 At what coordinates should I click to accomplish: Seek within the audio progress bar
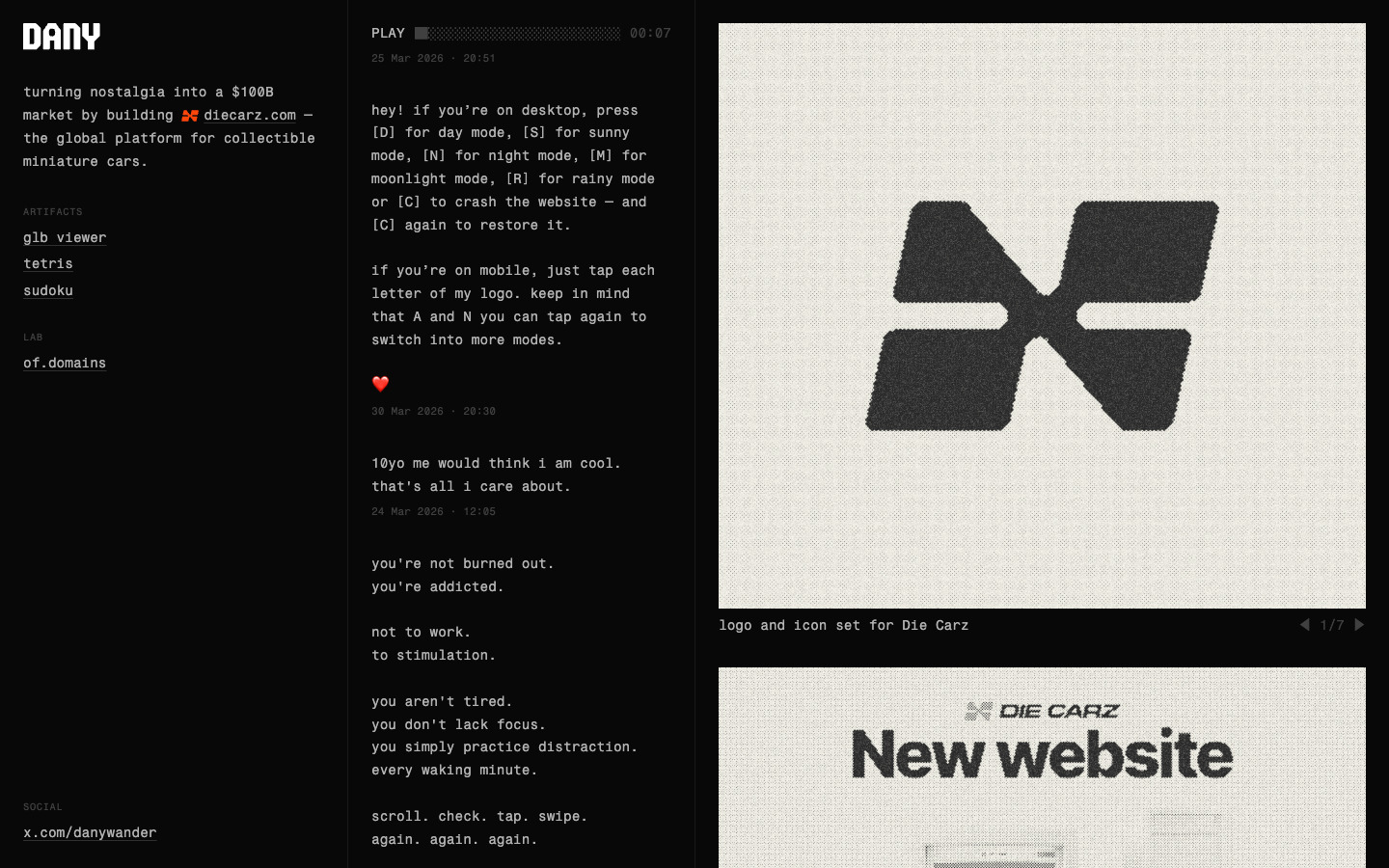[518, 33]
